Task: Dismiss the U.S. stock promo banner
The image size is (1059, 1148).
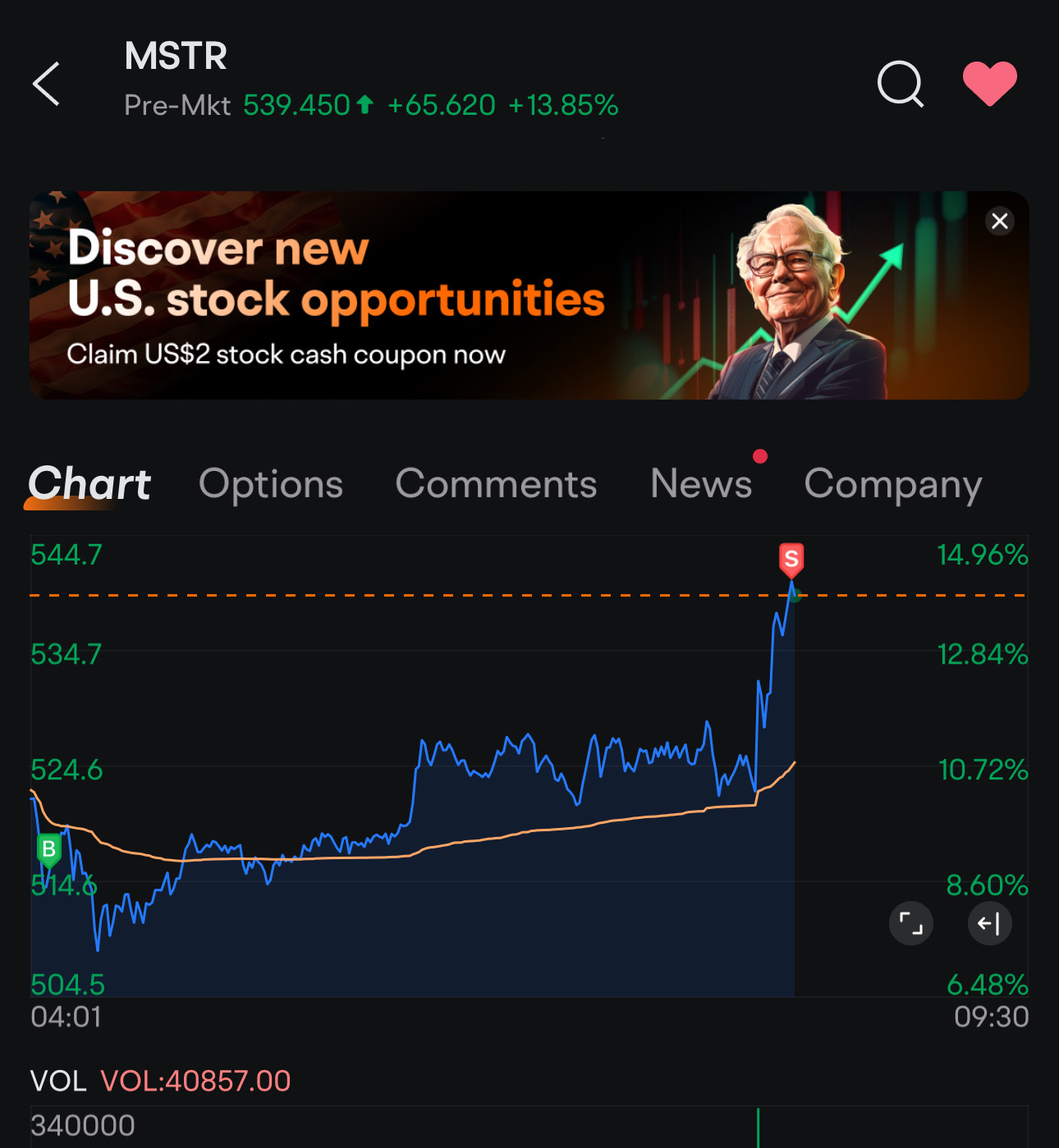Action: (x=1000, y=221)
